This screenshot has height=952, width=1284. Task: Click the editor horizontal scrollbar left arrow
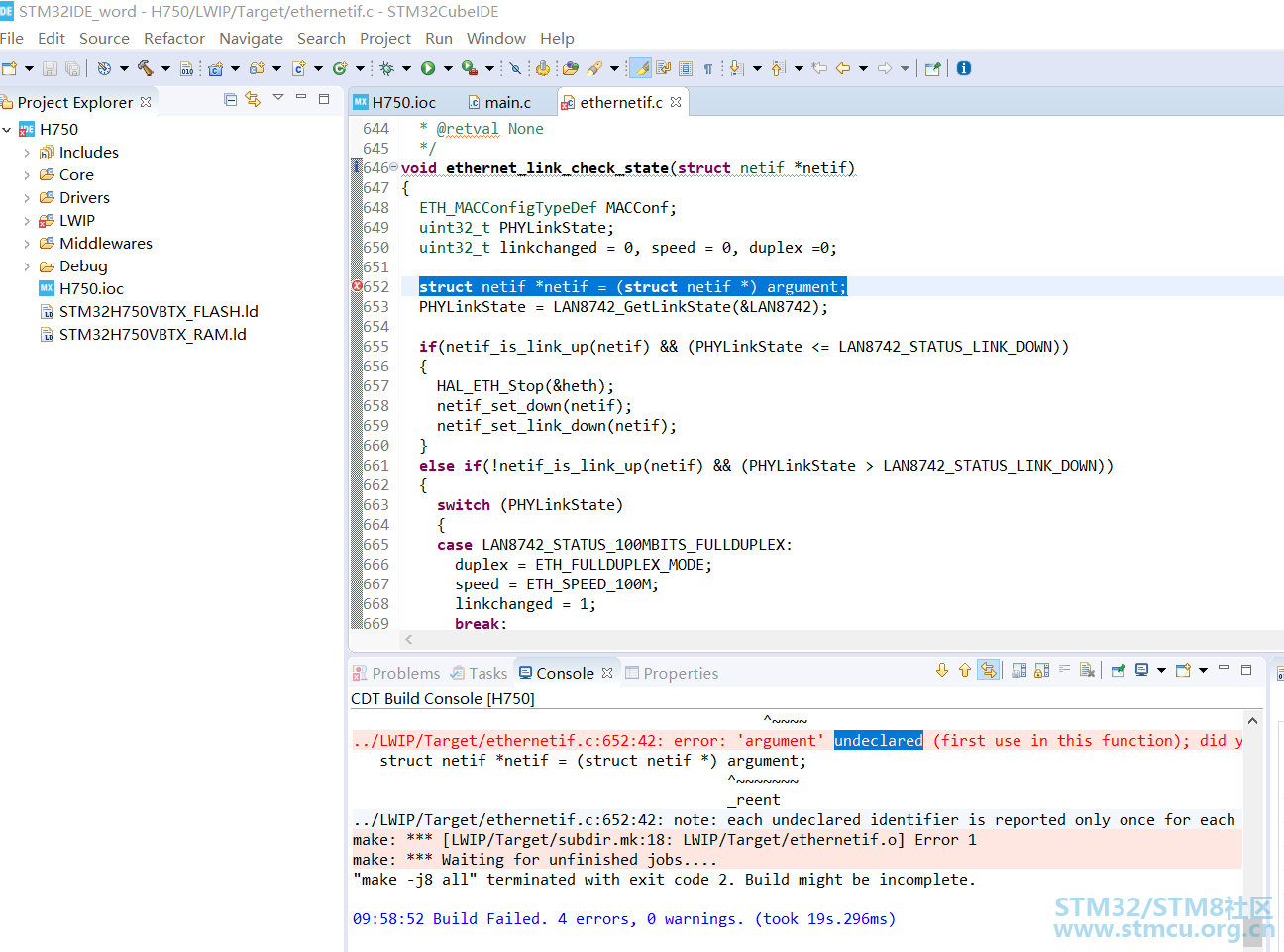409,640
